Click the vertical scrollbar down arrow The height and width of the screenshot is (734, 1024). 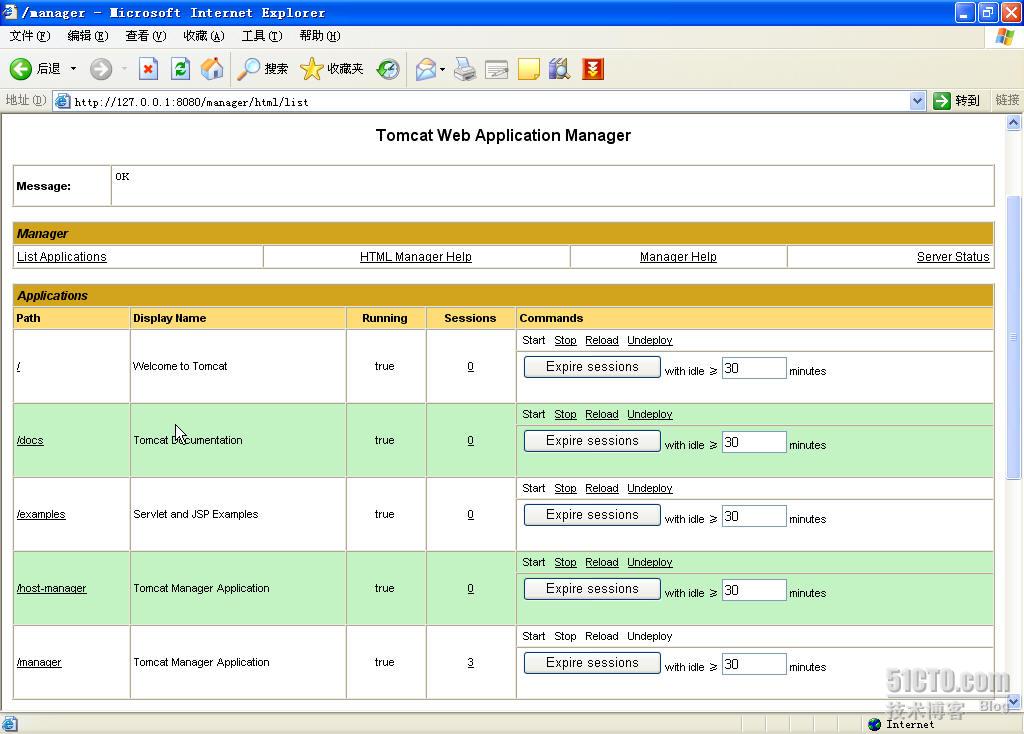tap(1014, 702)
